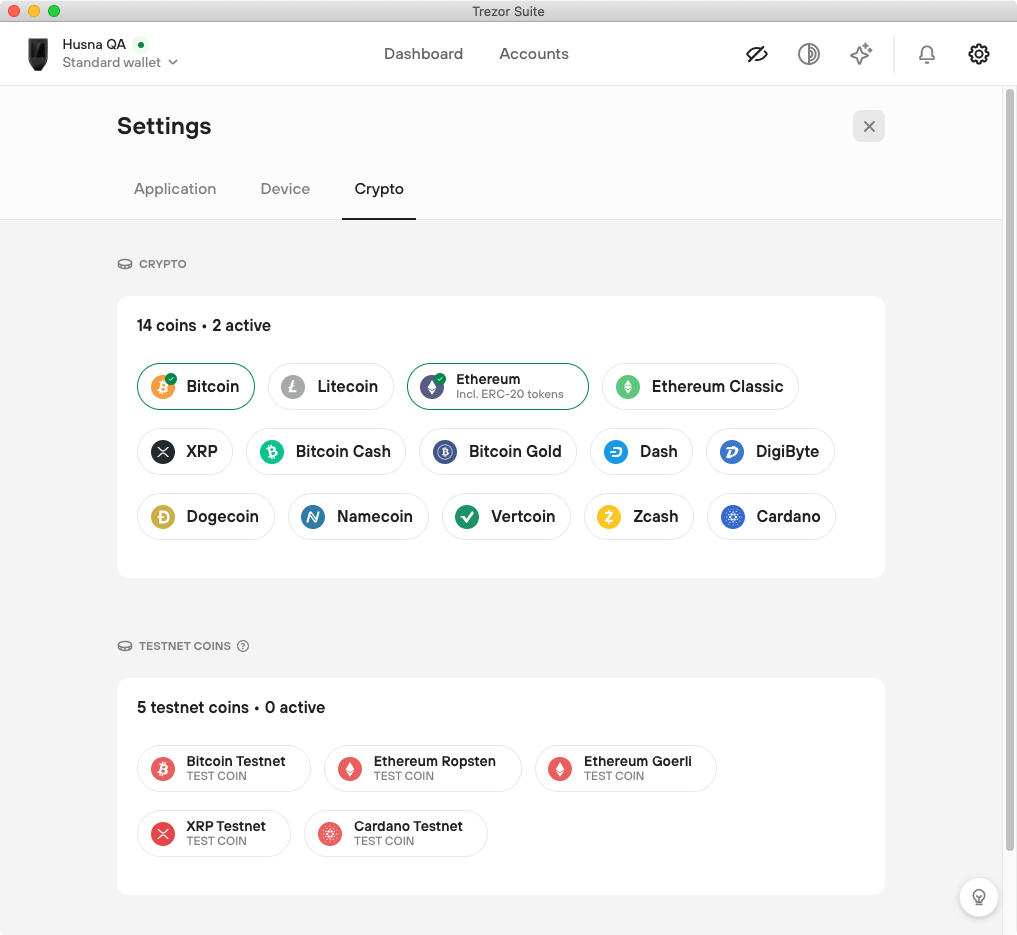Screen dimensions: 1017x935
Task: Click the Cardano blue logo
Action: pyautogui.click(x=733, y=516)
